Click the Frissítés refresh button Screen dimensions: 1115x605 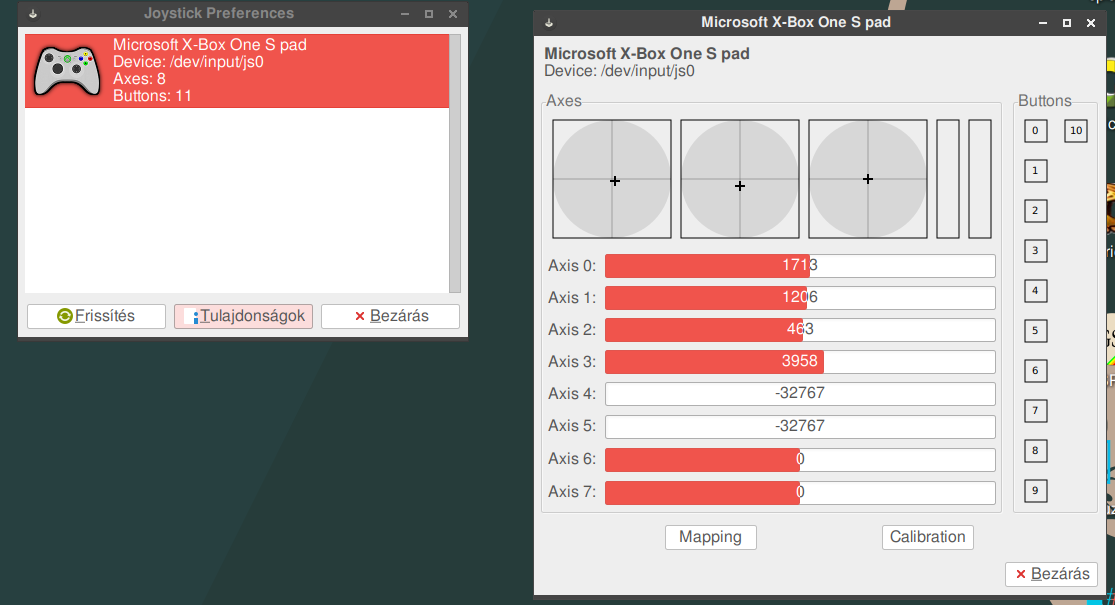(96, 316)
